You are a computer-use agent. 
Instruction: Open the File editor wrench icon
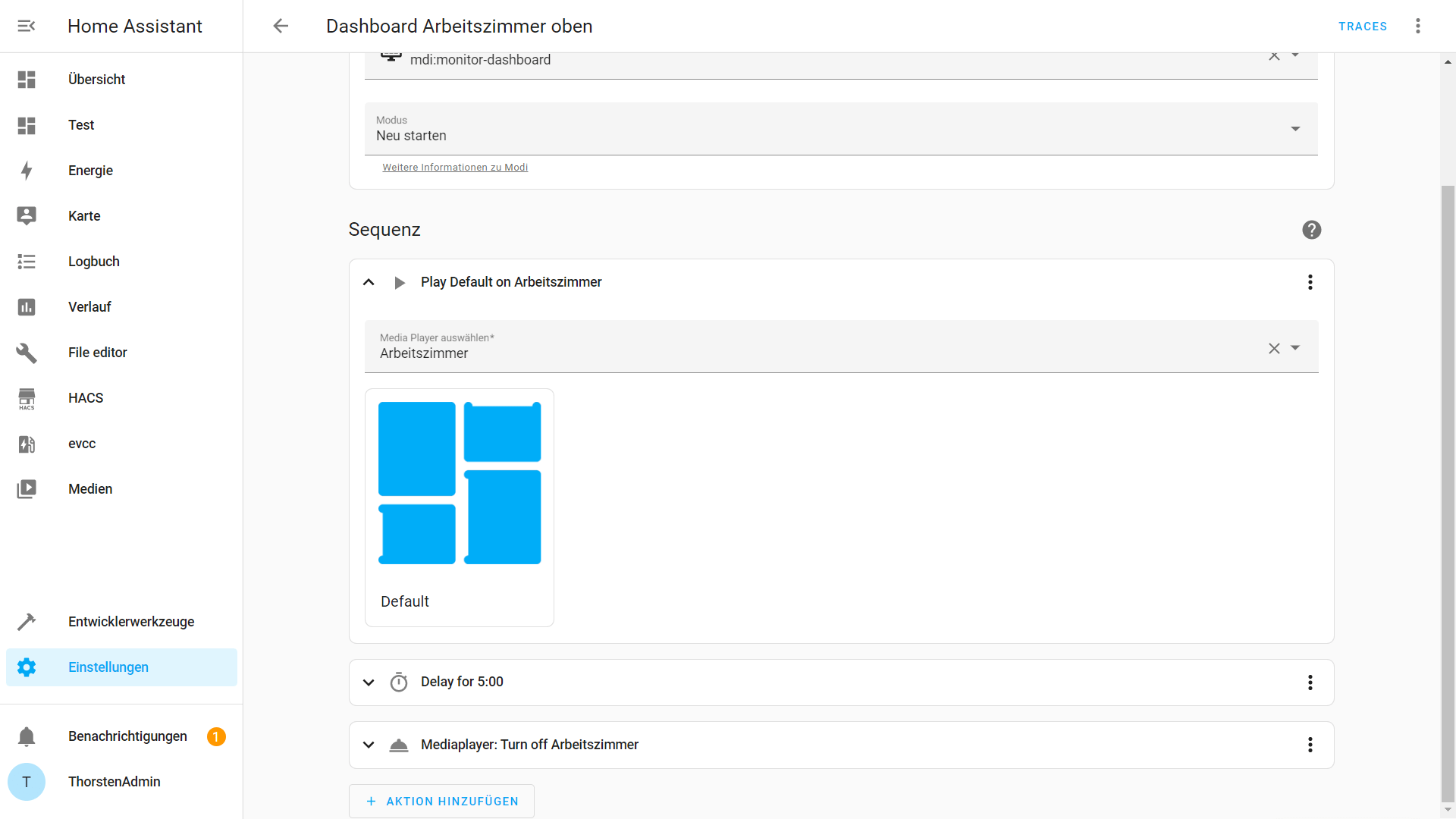(27, 352)
